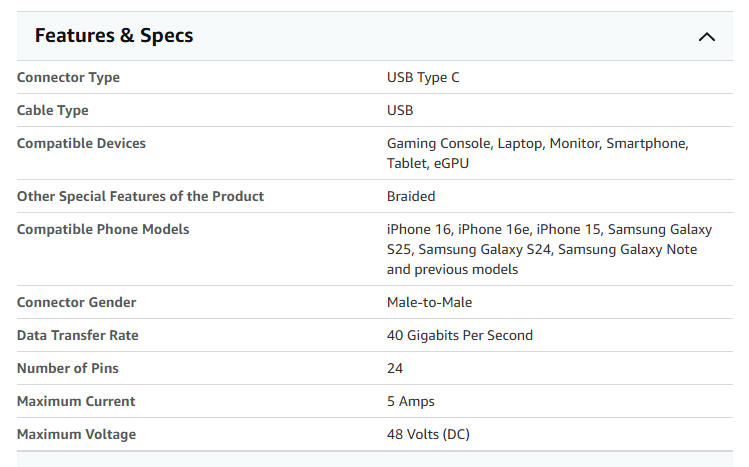The height and width of the screenshot is (467, 749).
Task: Click the Compatible Devices label
Action: pos(81,144)
